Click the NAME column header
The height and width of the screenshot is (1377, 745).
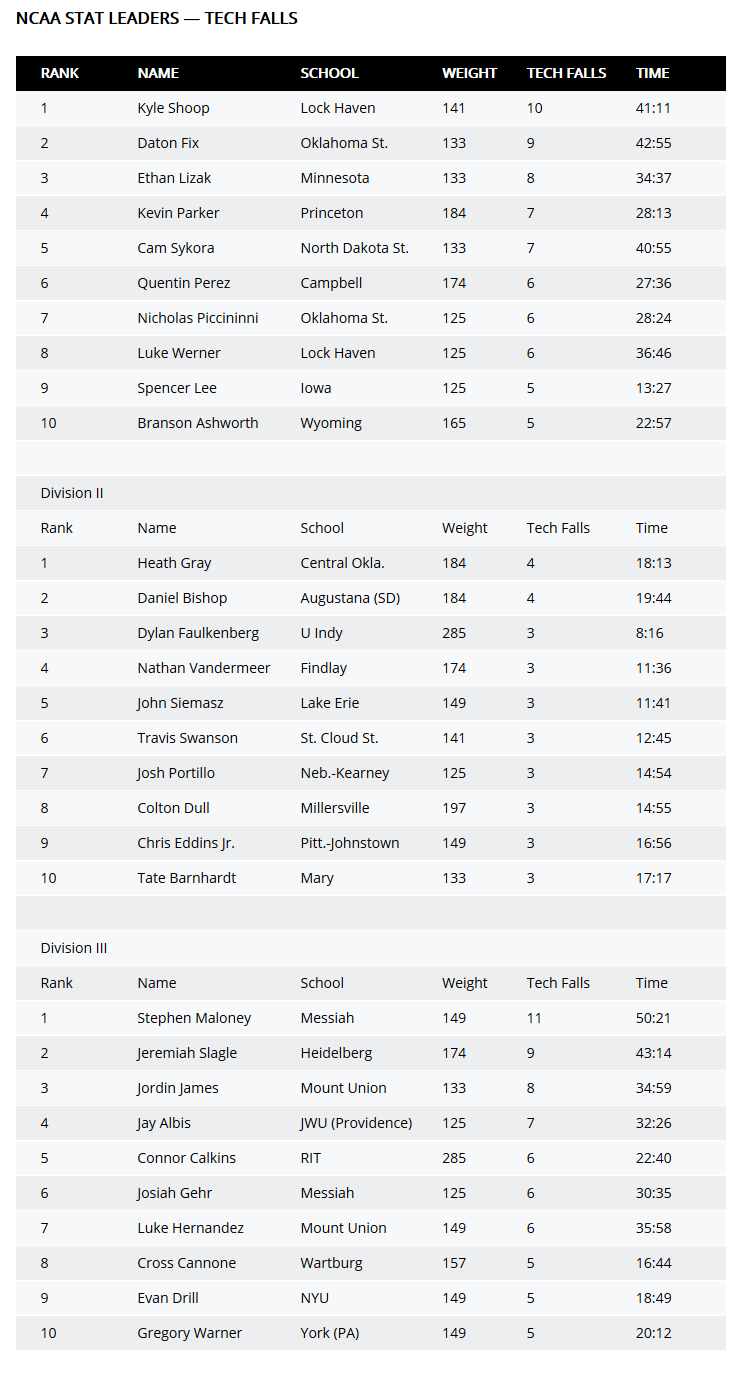(x=158, y=73)
